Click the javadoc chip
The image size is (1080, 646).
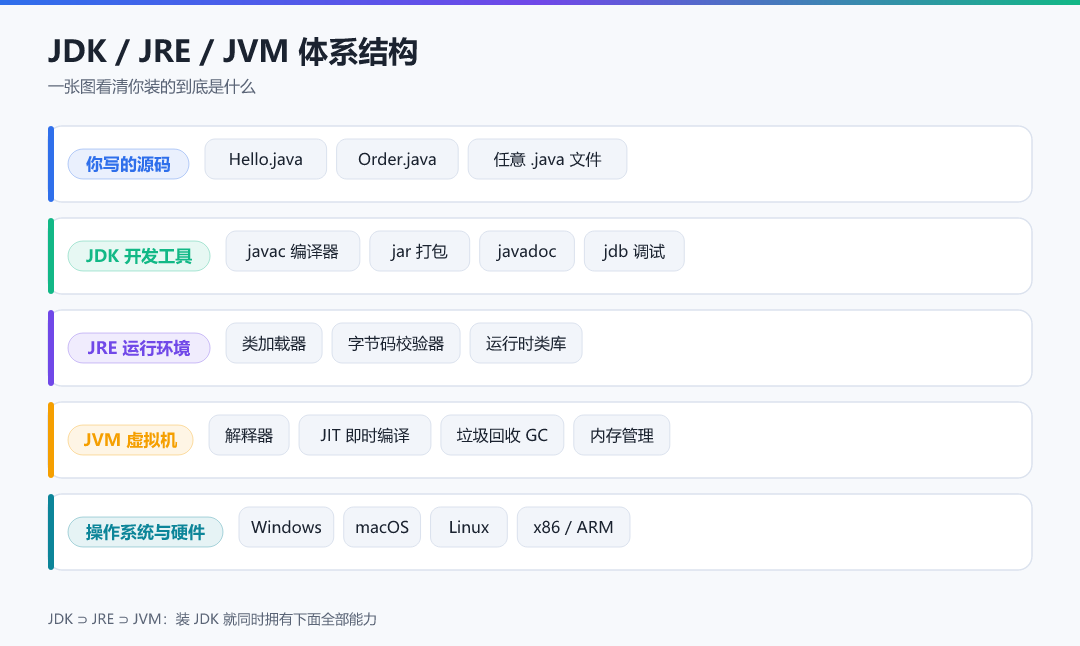[527, 251]
